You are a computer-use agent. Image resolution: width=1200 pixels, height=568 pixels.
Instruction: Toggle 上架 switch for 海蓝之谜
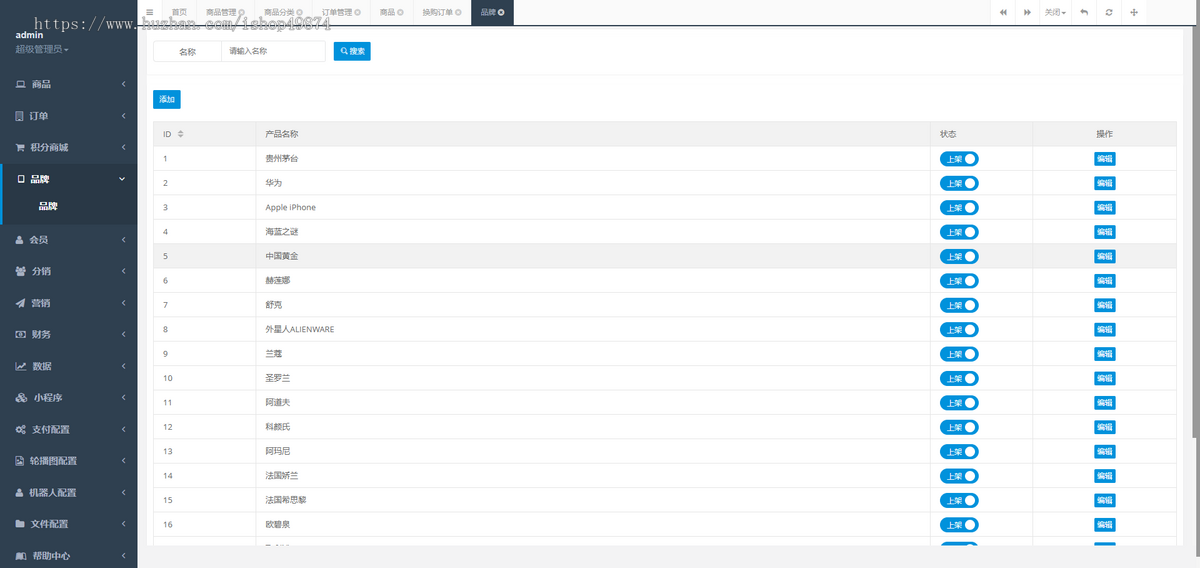[959, 232]
